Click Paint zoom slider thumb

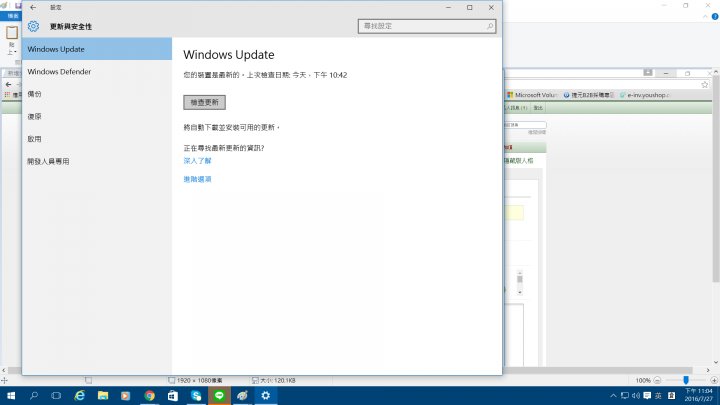pyautogui.click(x=686, y=380)
